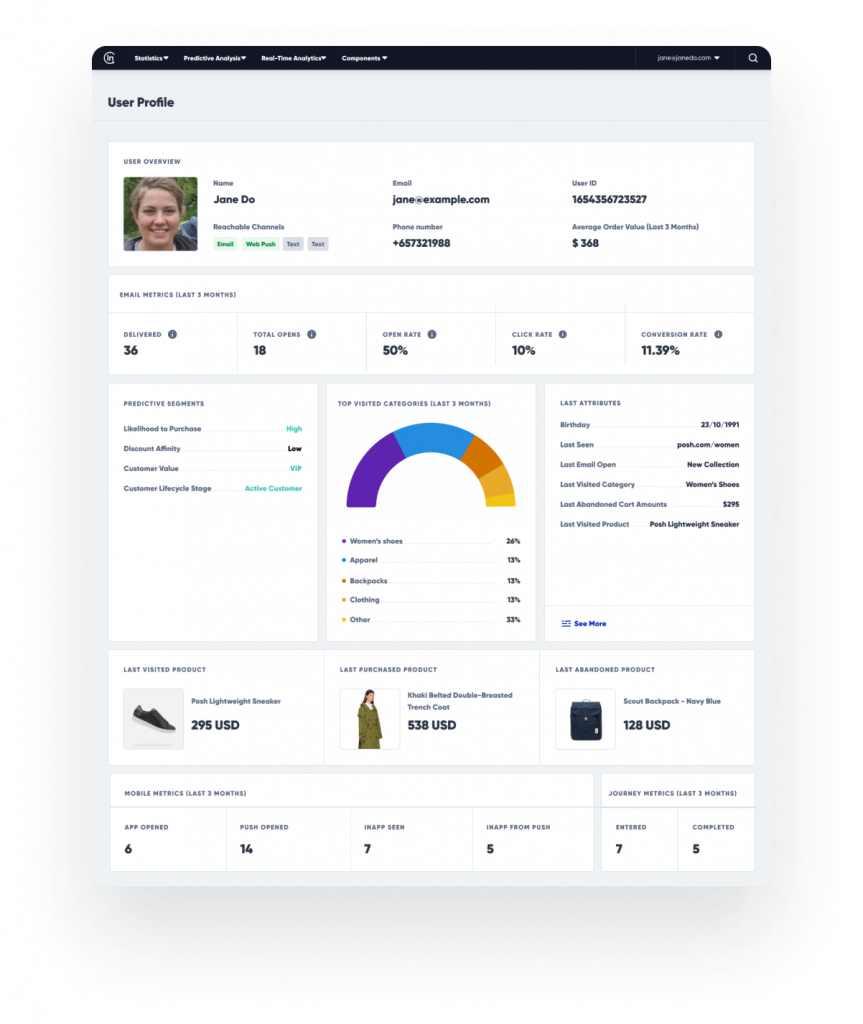Open the Click Rate info icon
Viewport: 863px width, 1024px height.
coord(561,334)
